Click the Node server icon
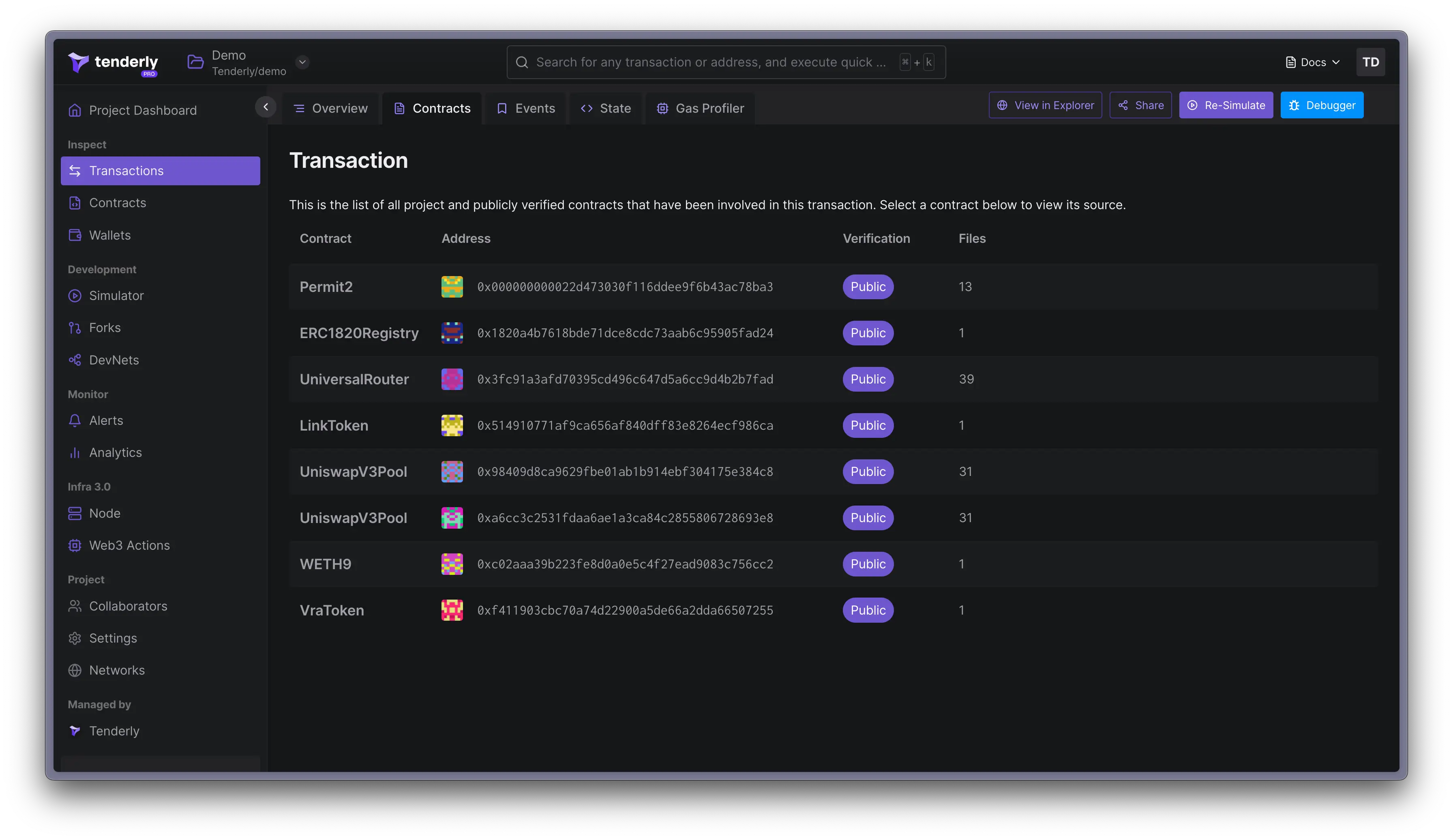1453x840 pixels. tap(75, 513)
